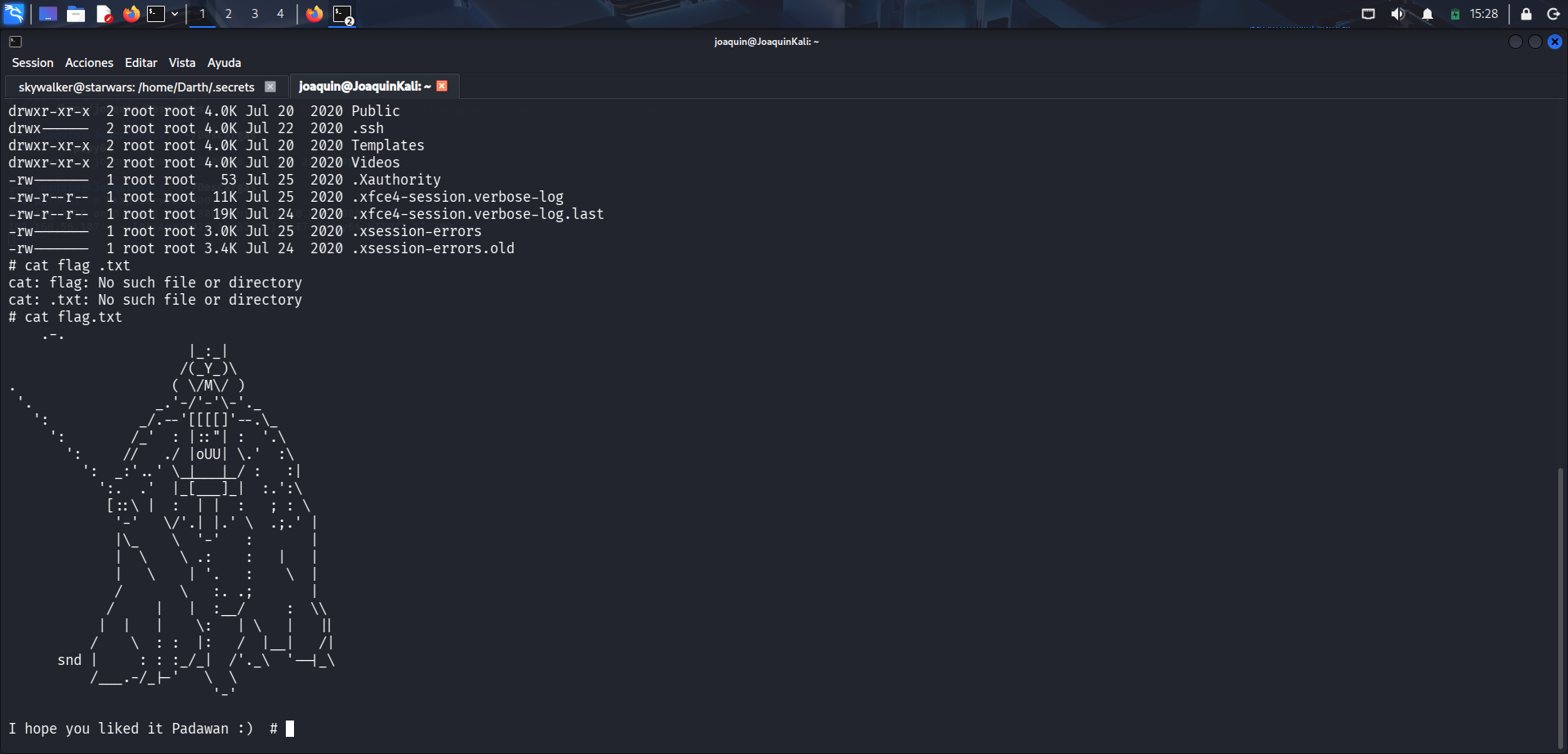Image resolution: width=1568 pixels, height=754 pixels.
Task: Open the Session menu
Action: (33, 63)
